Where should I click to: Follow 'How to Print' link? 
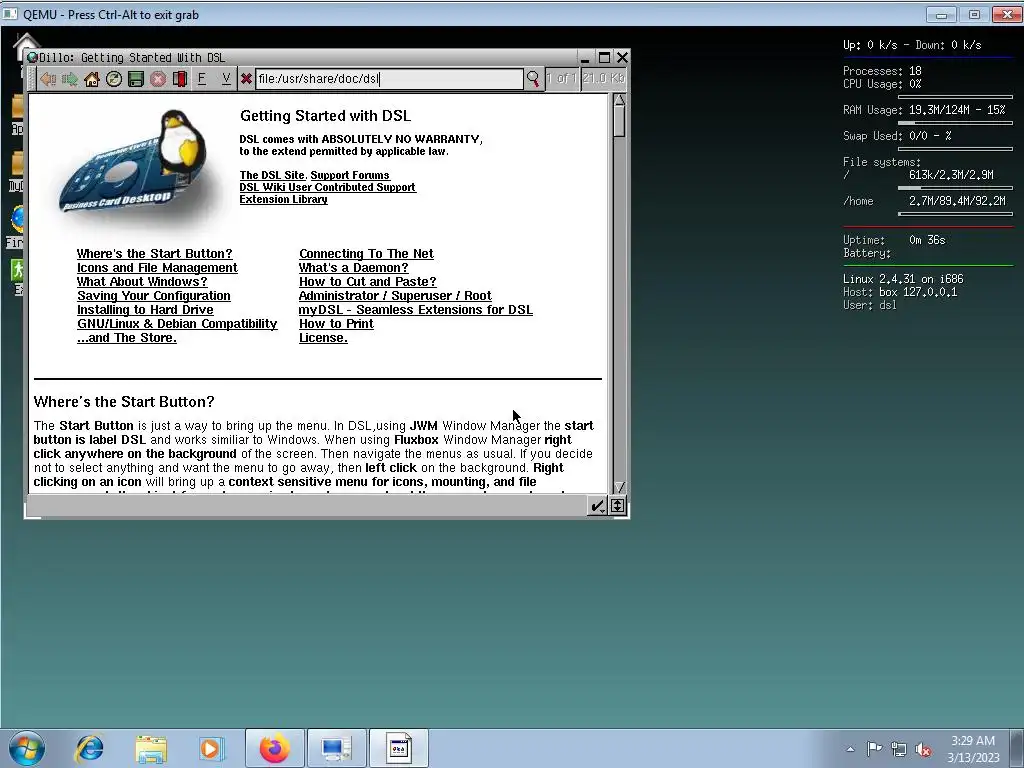(x=336, y=324)
